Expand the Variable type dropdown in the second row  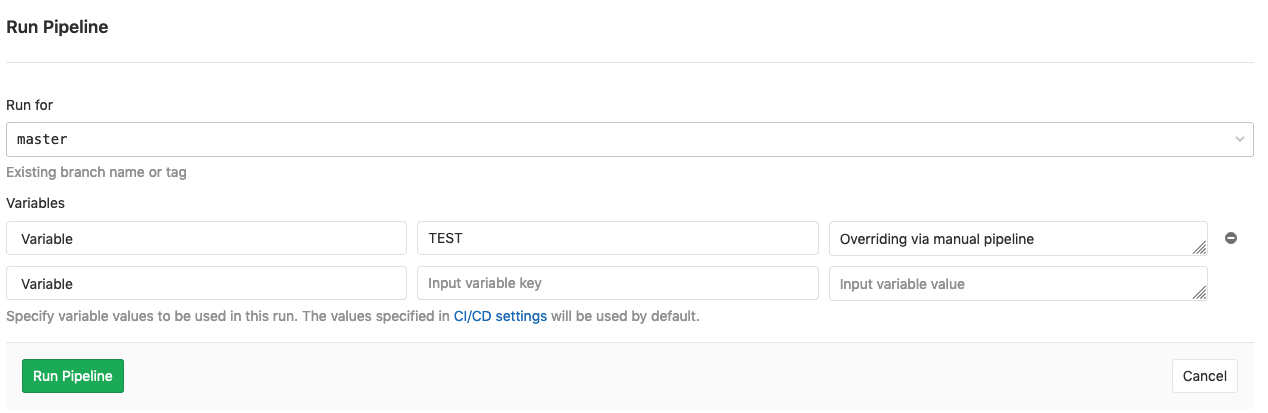[206, 284]
